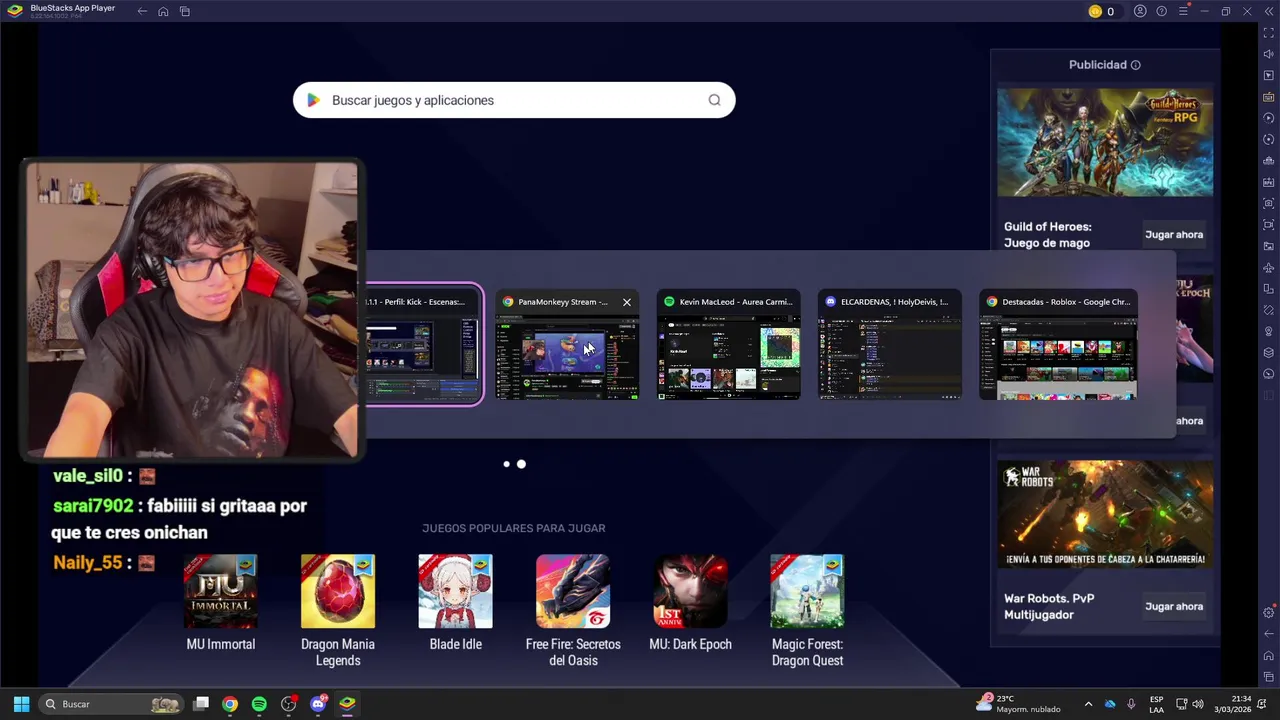
Task: Open the MU Immortal game
Action: point(221,603)
